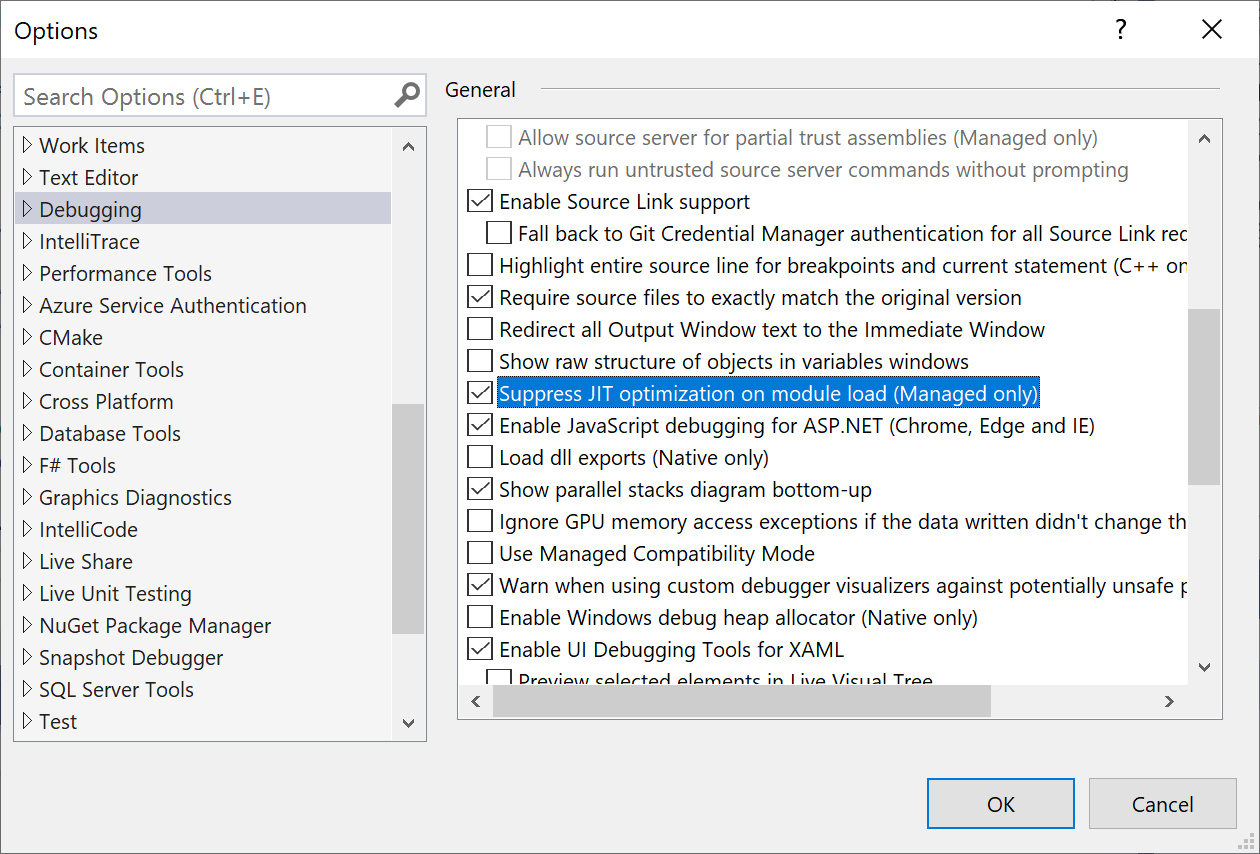This screenshot has height=854, width=1260.
Task: Confirm settings with OK
Action: [1000, 803]
